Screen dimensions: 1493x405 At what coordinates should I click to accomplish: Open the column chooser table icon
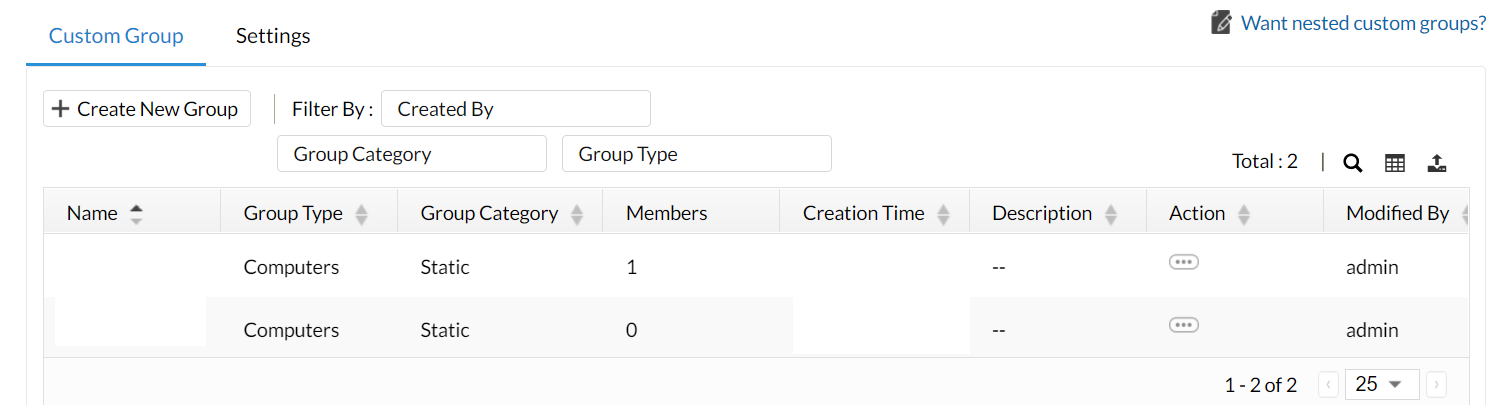1395,163
